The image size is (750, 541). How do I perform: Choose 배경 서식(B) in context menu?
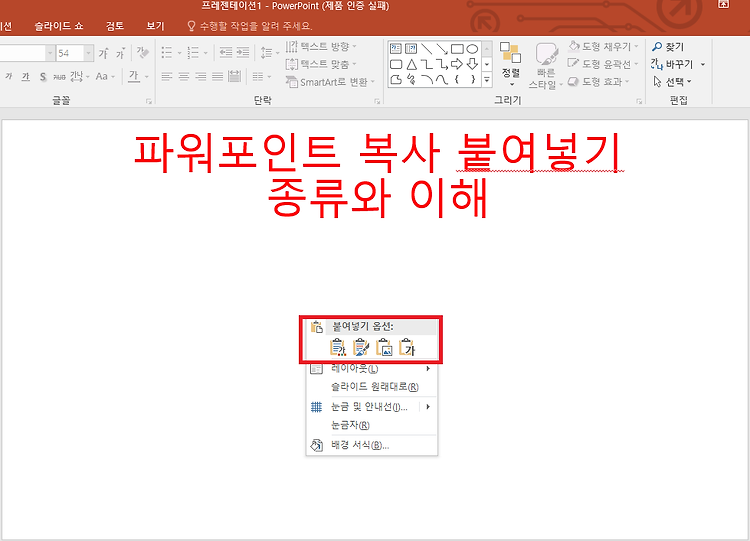tap(372, 445)
